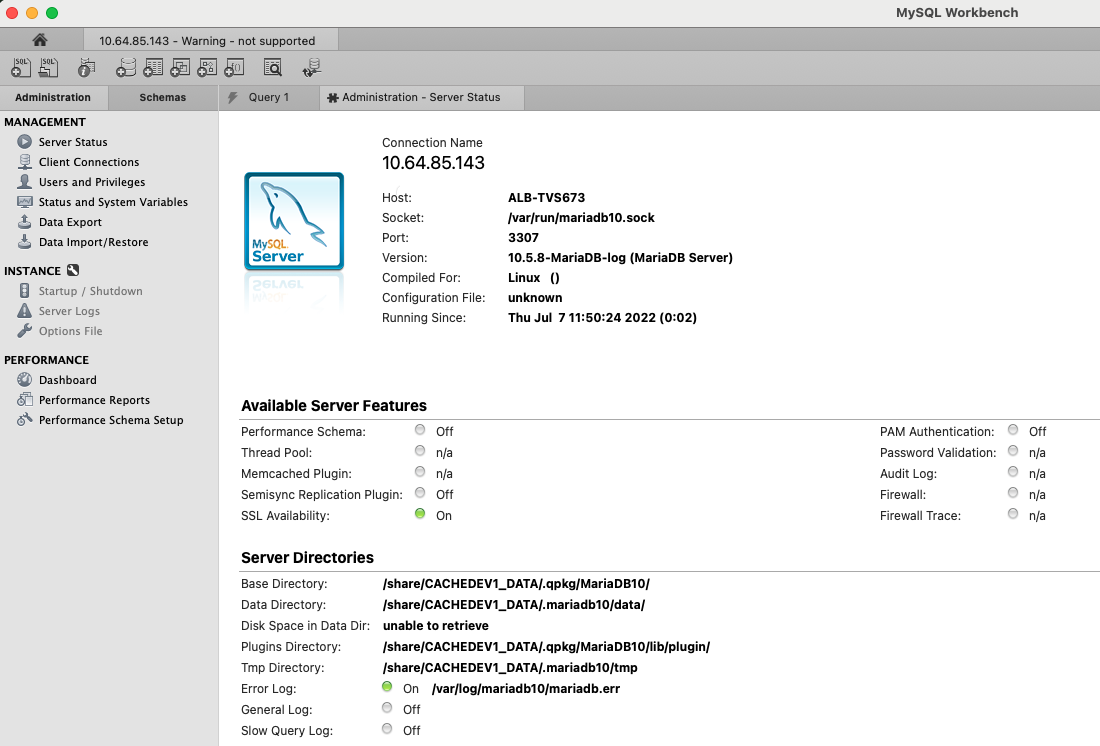Click Password Validation status indicator
1100x746 pixels.
(1013, 451)
